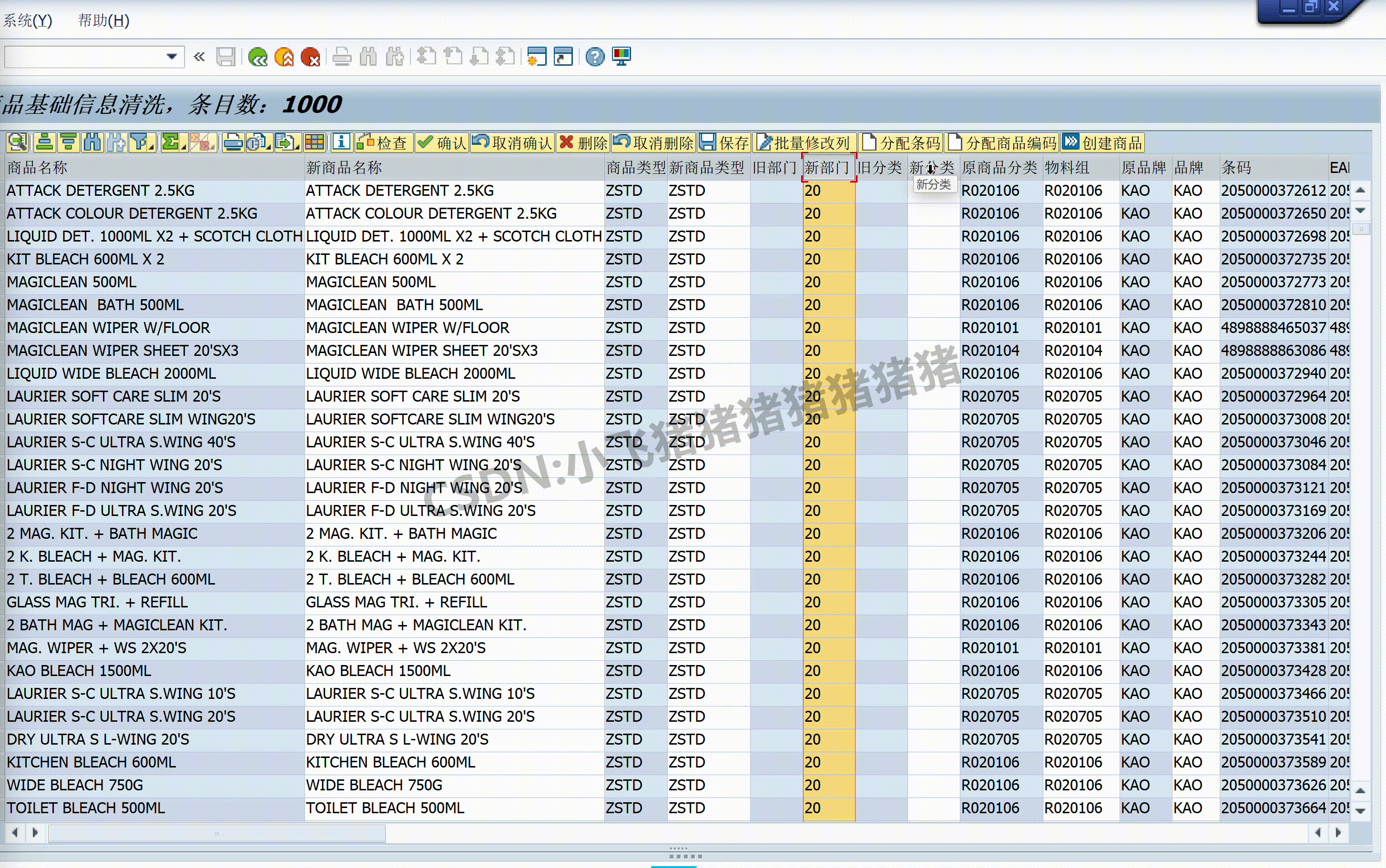Click 新部门 cell in MAGICLEAN 500ML row
Viewport: 1386px width, 868px height.
[x=829, y=283]
